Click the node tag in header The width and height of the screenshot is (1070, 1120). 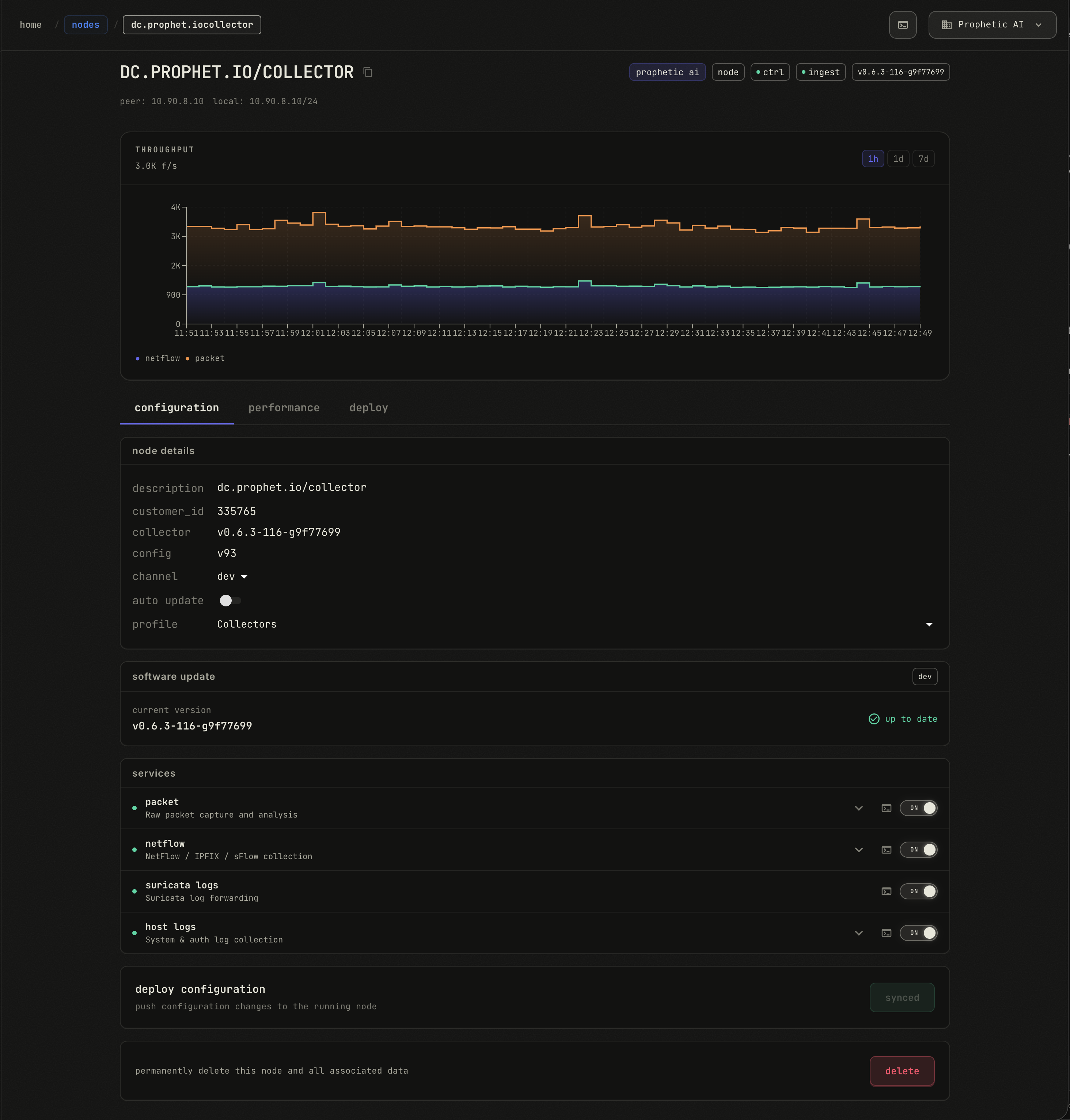pos(728,72)
